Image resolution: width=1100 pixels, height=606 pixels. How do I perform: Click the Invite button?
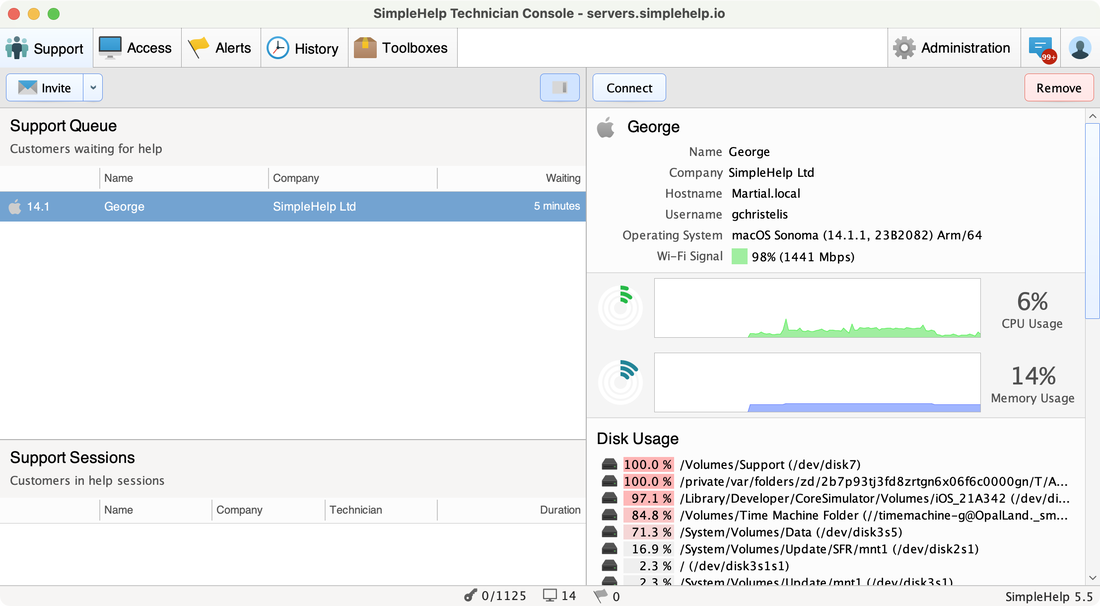45,88
